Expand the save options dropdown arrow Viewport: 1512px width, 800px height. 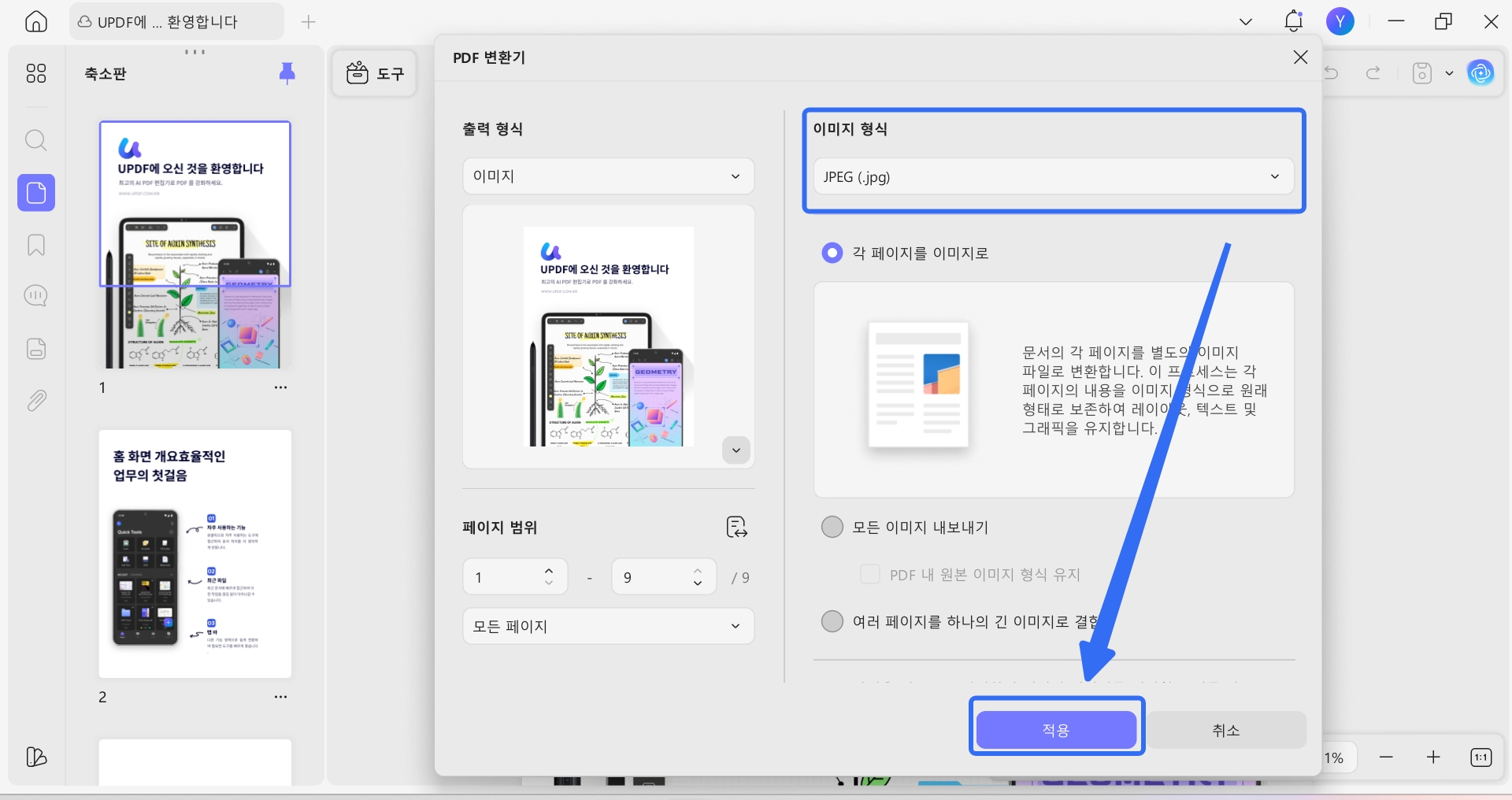[1449, 73]
